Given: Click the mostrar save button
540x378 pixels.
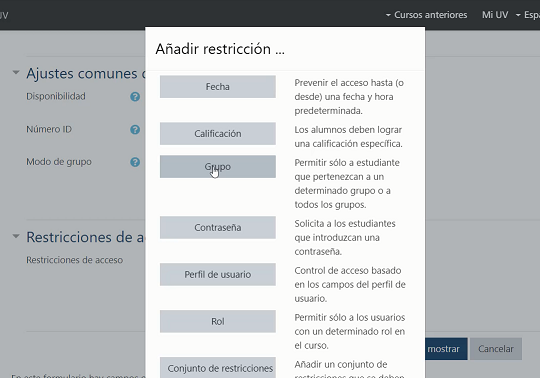Looking at the screenshot, I should (446, 349).
